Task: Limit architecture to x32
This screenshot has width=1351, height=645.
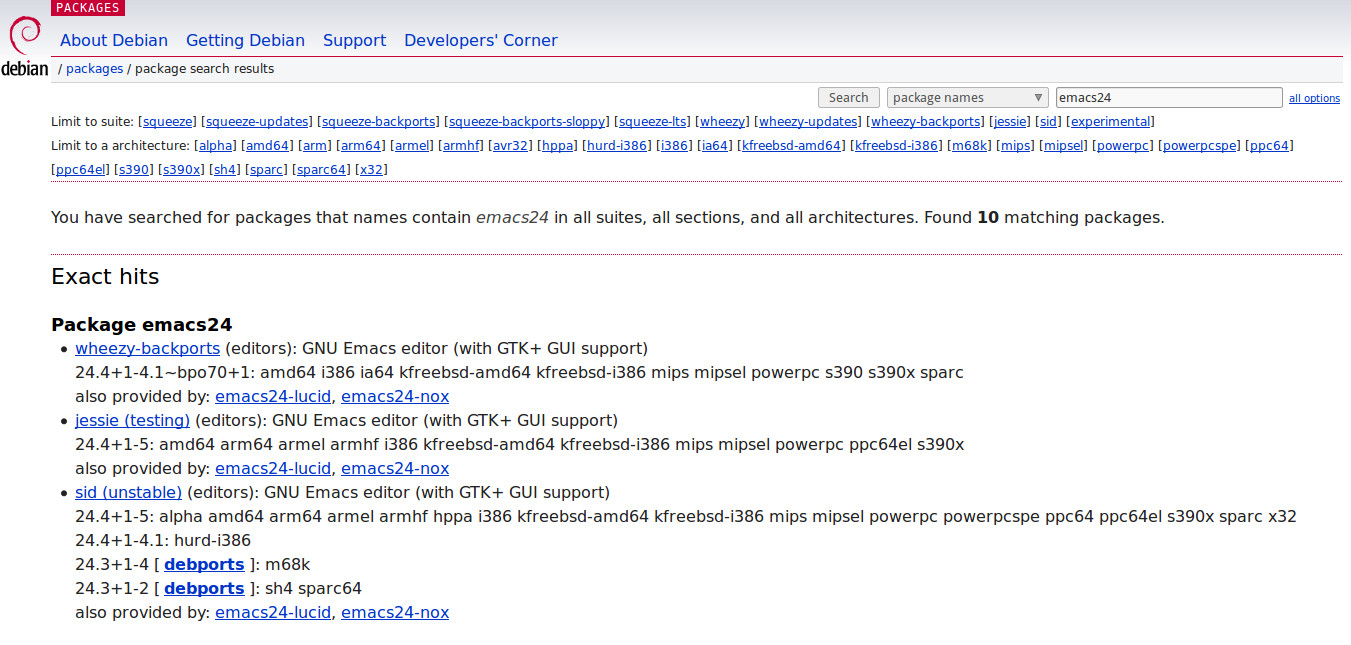Action: [x=371, y=170]
